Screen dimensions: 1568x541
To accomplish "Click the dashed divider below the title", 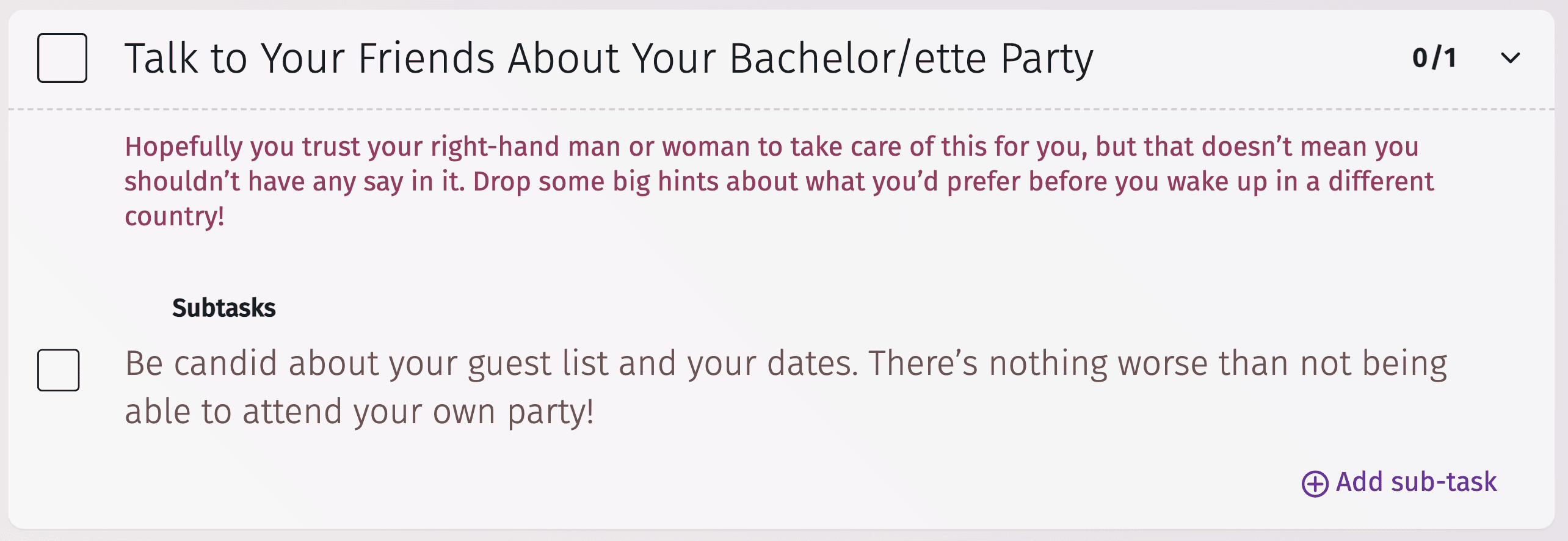I will pos(782,109).
